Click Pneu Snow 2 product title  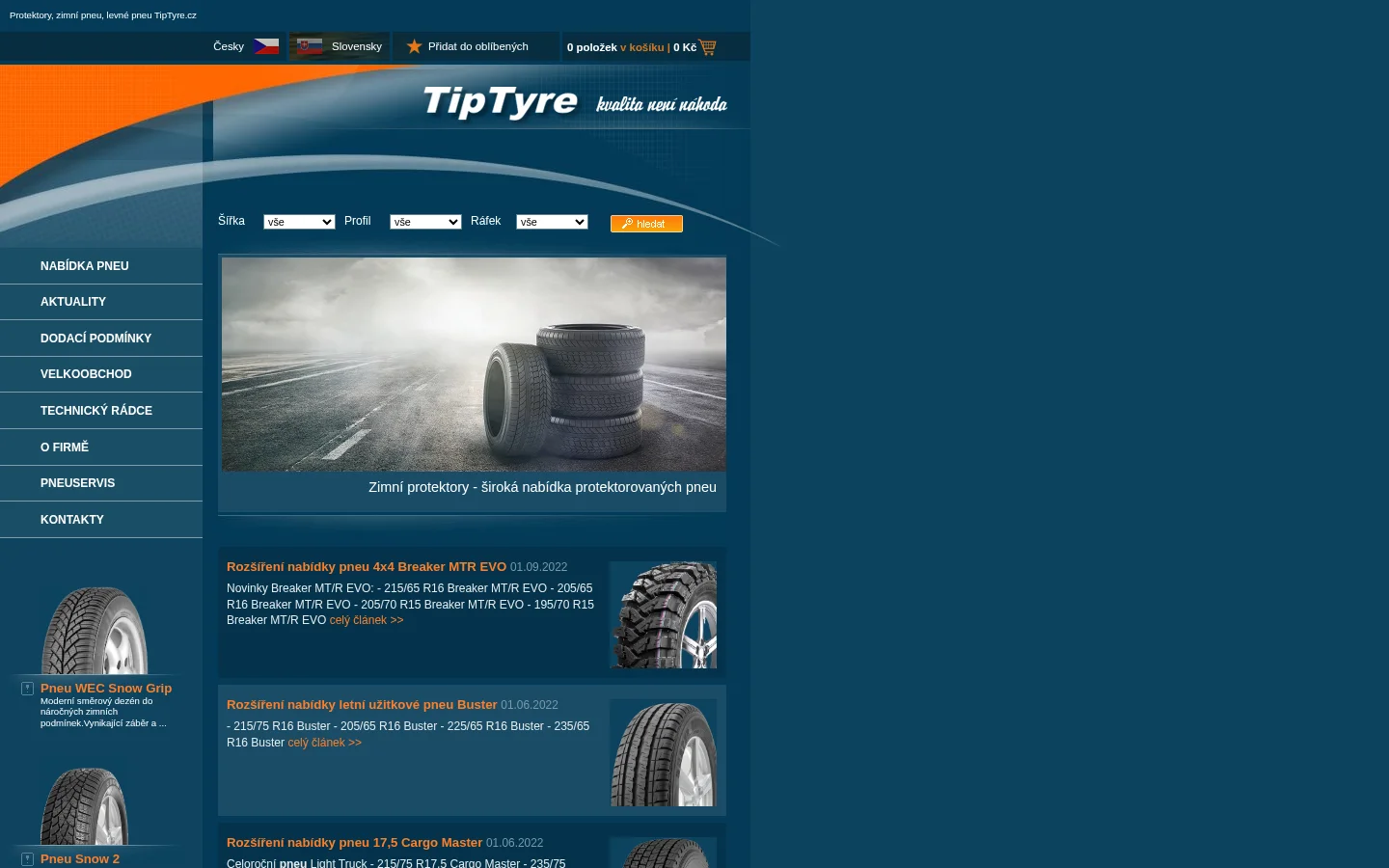click(80, 859)
